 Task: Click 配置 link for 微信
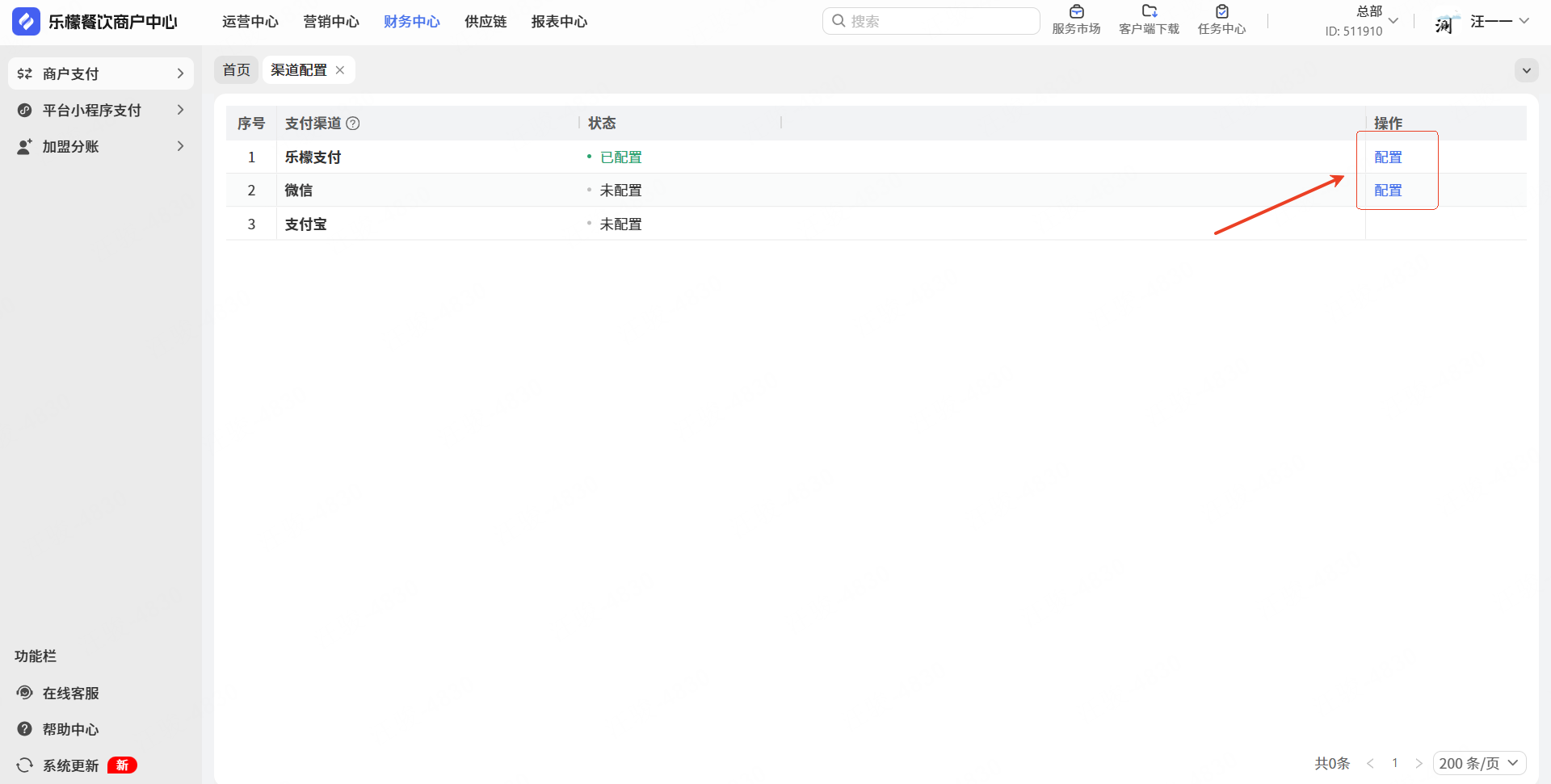coord(1388,191)
